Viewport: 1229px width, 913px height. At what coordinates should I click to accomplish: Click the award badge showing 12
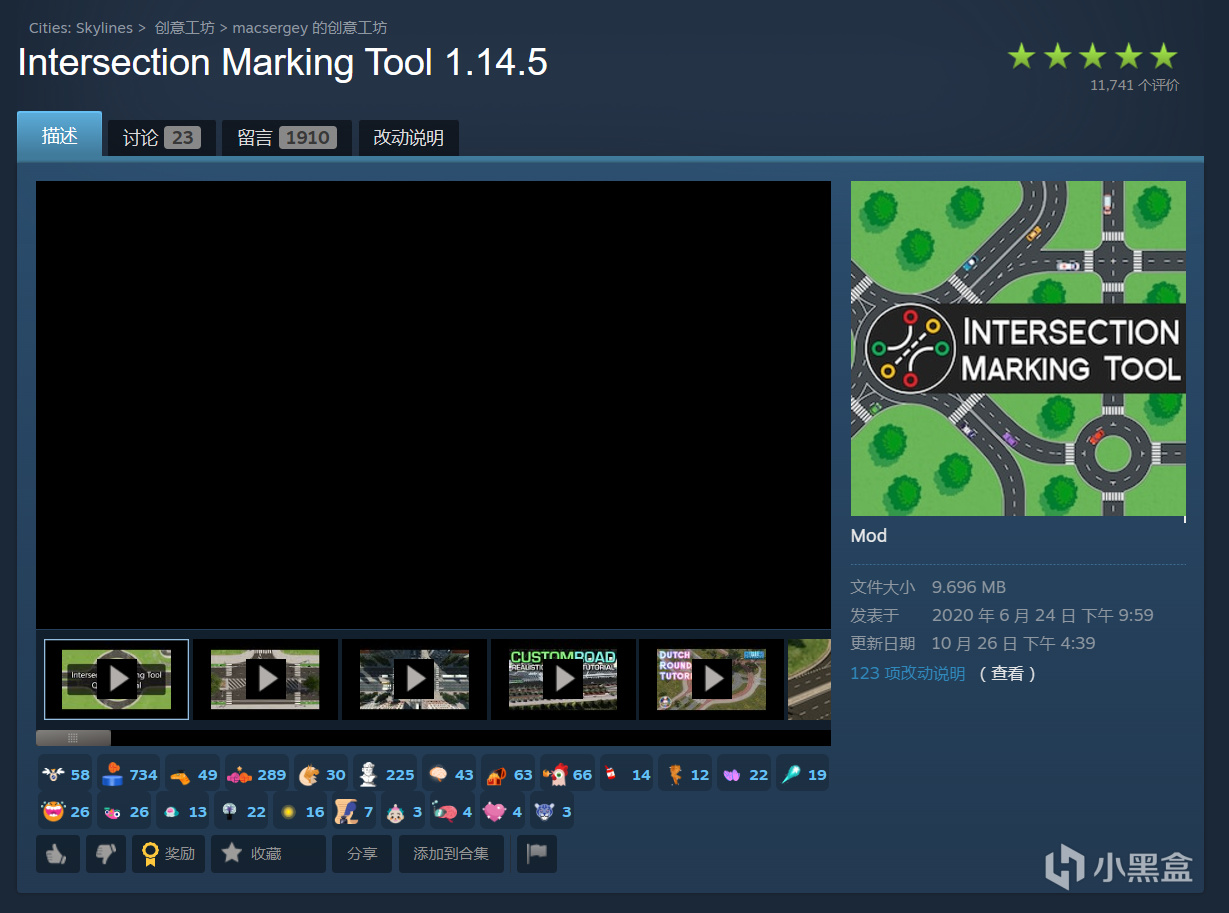[686, 774]
